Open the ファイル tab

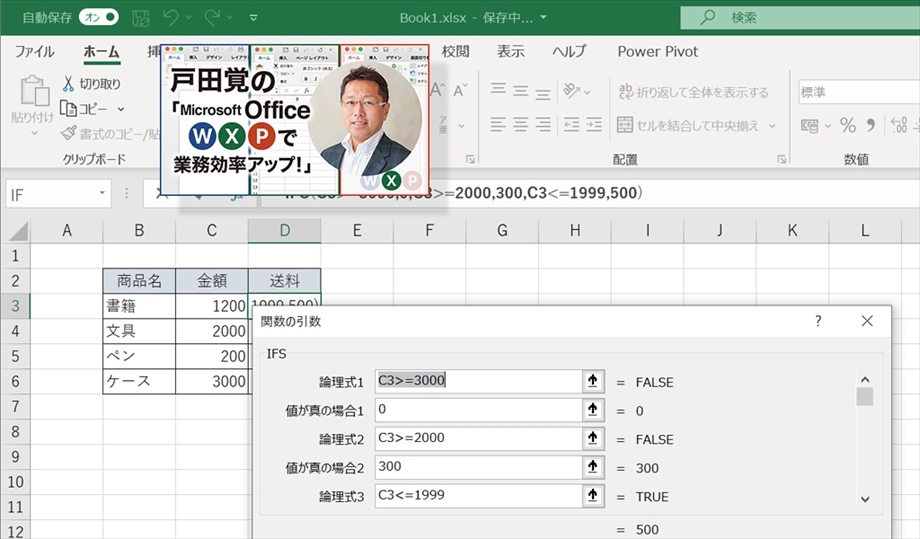point(34,52)
